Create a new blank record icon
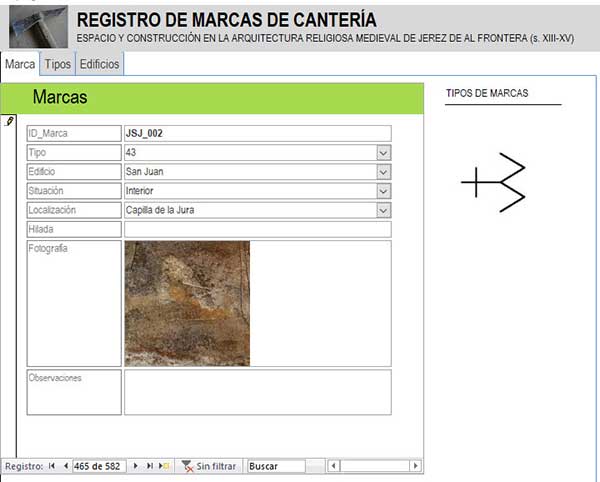Viewport: 600px width, 482px height. [164, 466]
